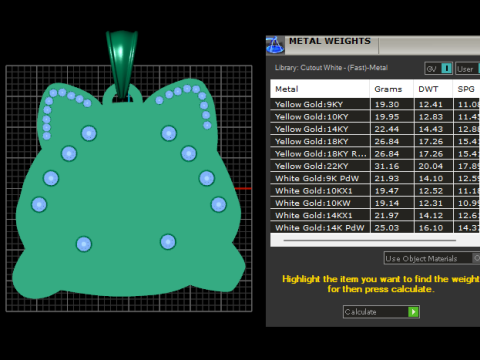Click the Grams column header
Screen dimensions: 480x360
pos(391,89)
